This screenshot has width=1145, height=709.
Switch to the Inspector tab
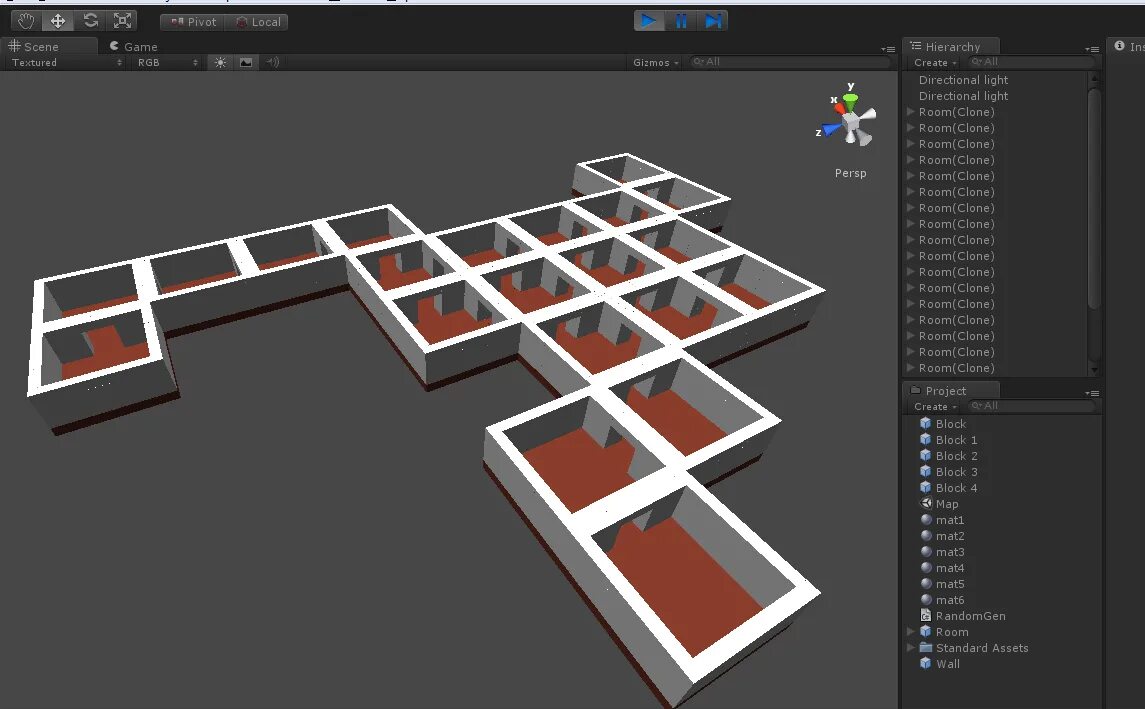pos(1128,46)
